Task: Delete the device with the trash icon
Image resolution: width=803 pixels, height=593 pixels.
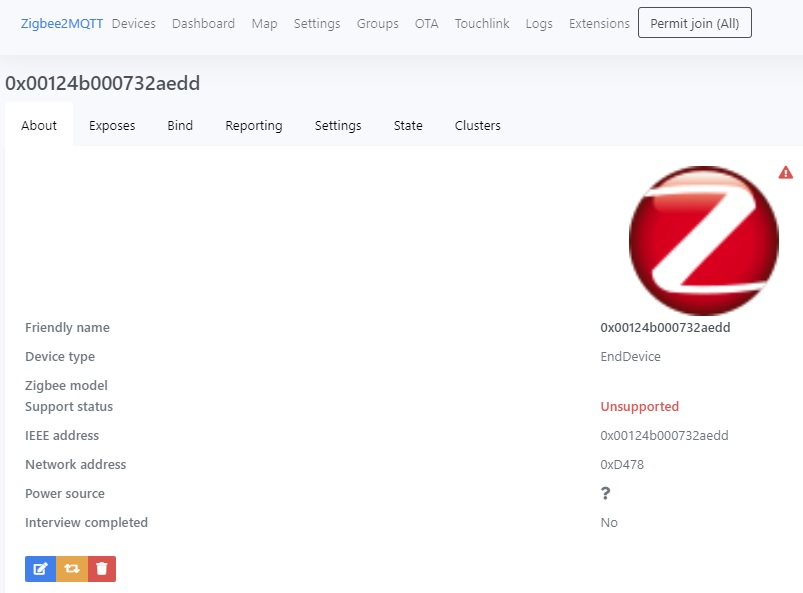Action: (100, 568)
